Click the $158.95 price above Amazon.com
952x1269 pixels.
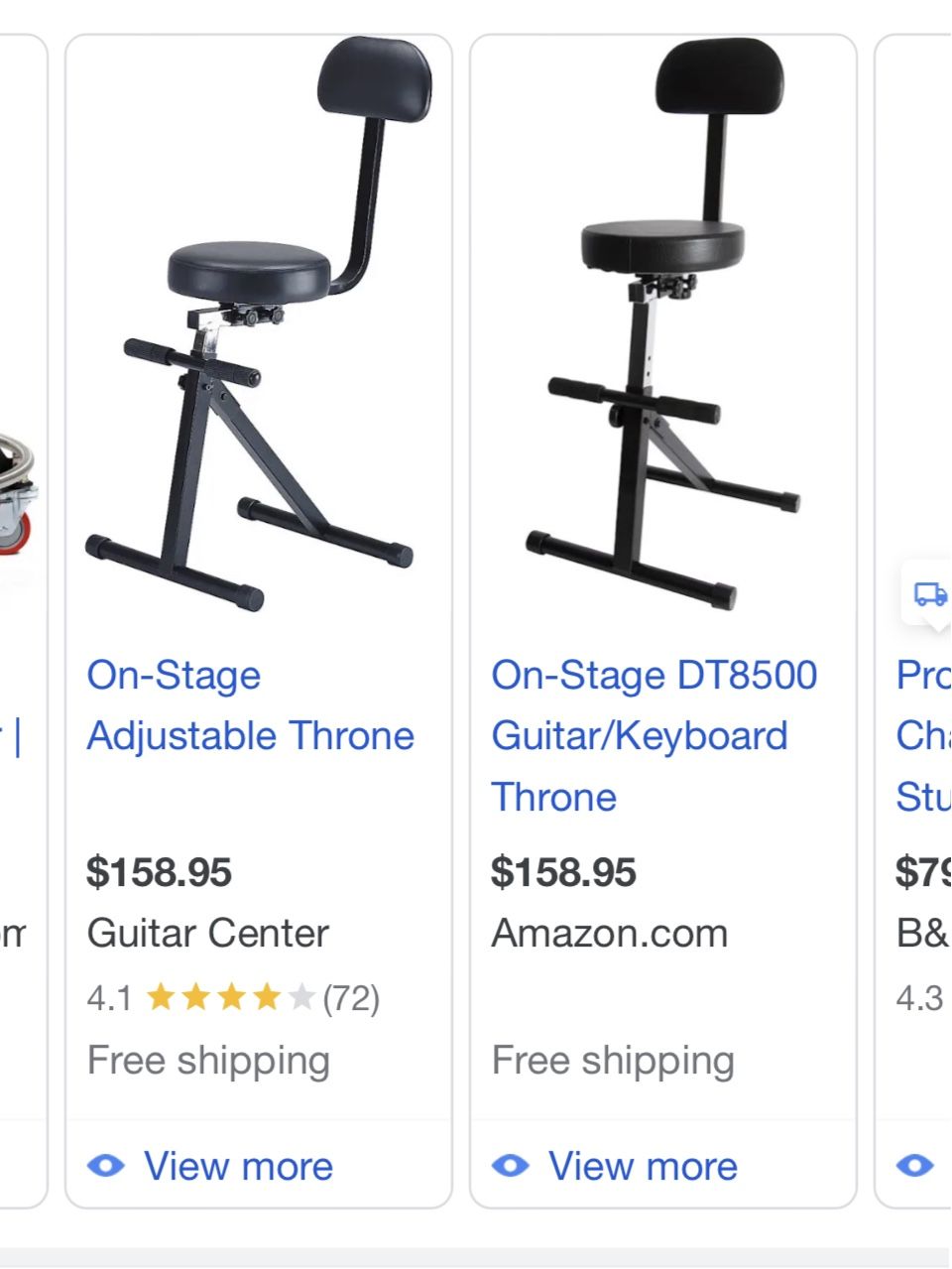tap(563, 872)
